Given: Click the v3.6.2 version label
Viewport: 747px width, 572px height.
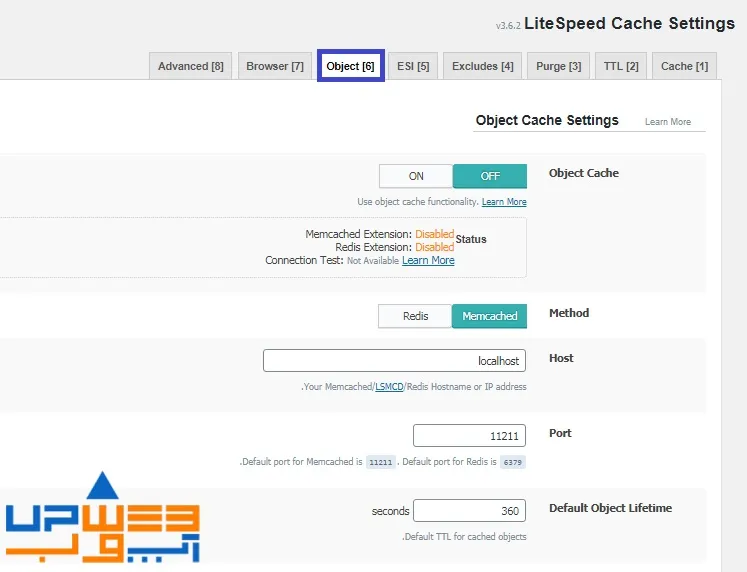Looking at the screenshot, I should [508, 26].
